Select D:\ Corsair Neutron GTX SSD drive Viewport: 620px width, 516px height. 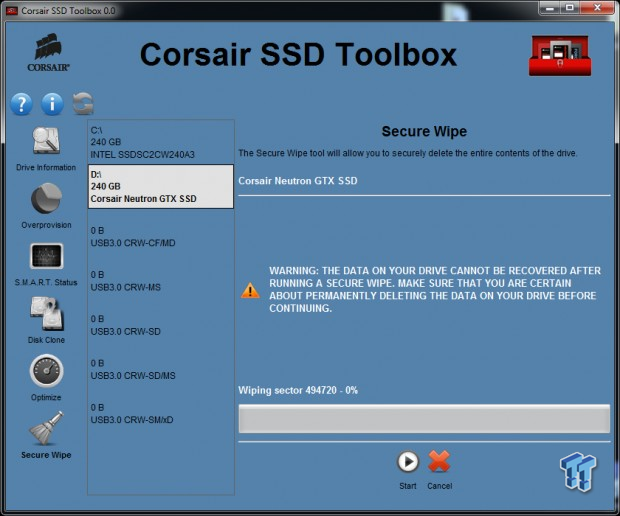[161, 187]
